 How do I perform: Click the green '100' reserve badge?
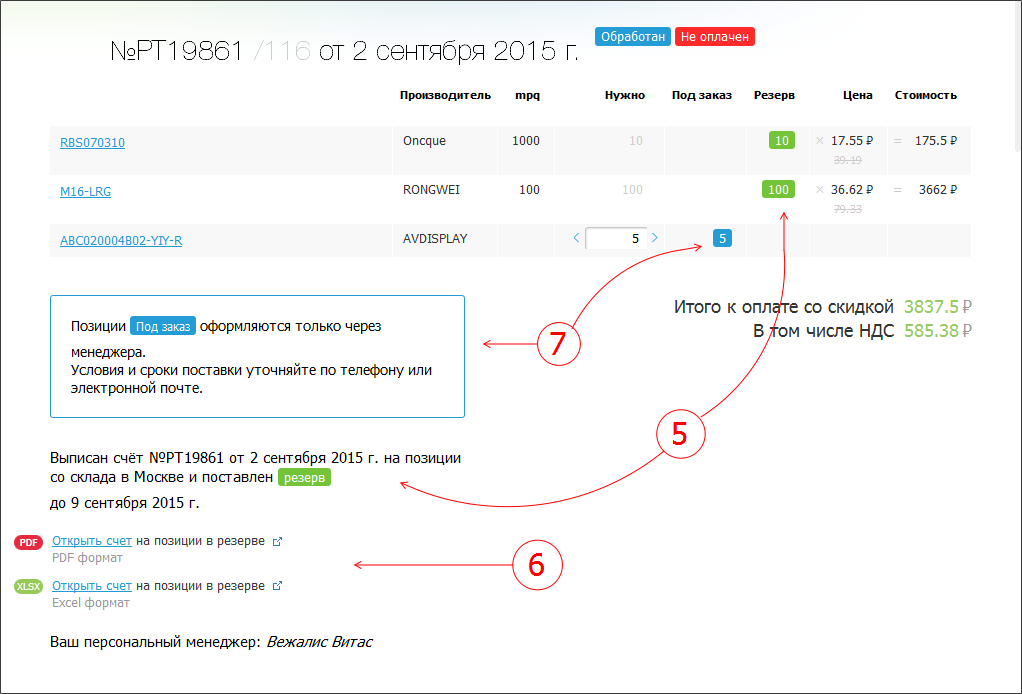pyautogui.click(x=777, y=189)
